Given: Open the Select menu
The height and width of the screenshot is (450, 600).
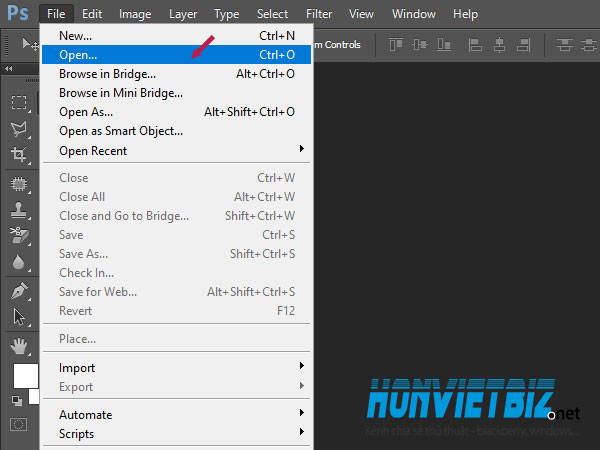Looking at the screenshot, I should [272, 14].
